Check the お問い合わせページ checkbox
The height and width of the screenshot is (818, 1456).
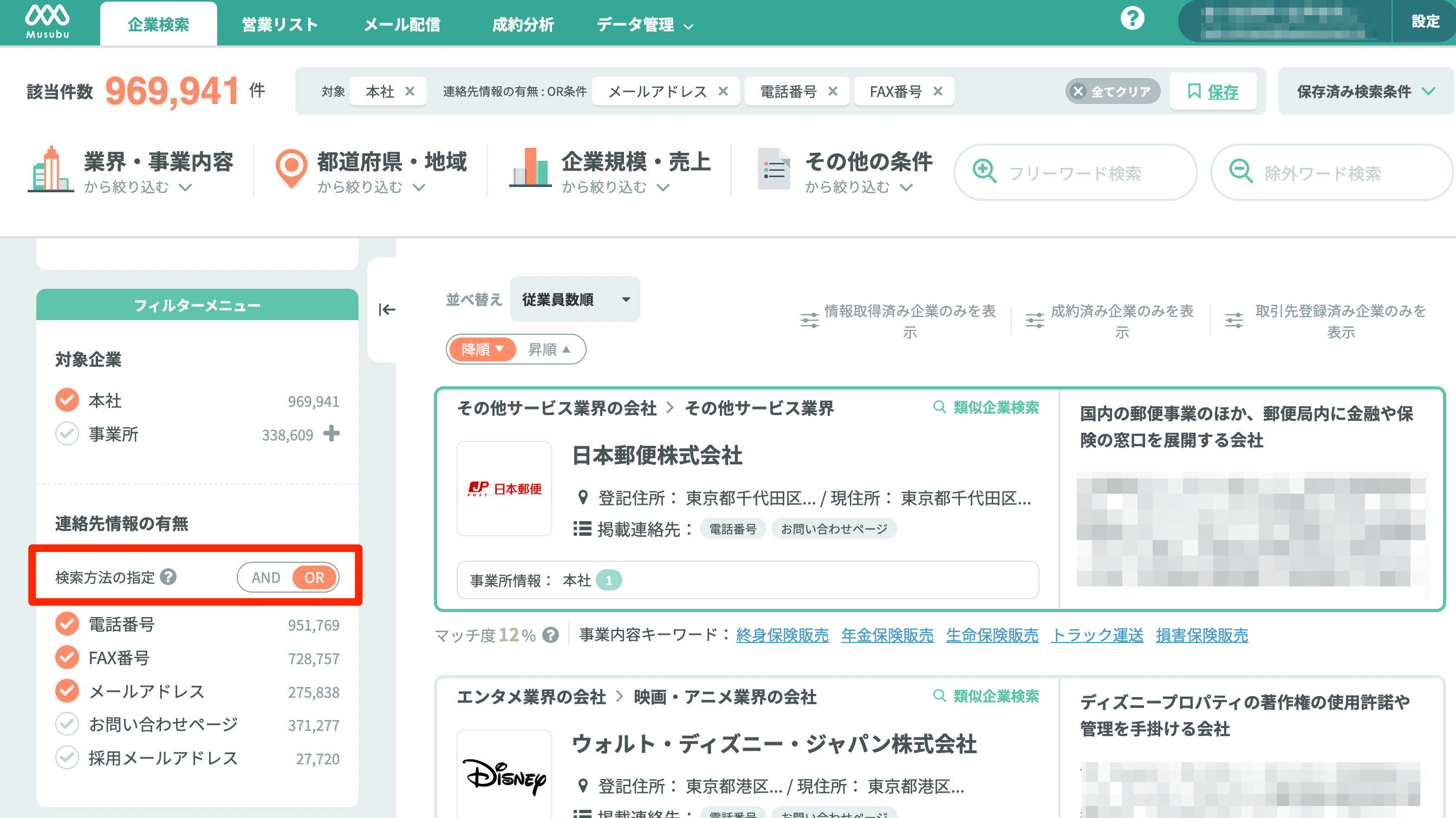pyautogui.click(x=67, y=724)
